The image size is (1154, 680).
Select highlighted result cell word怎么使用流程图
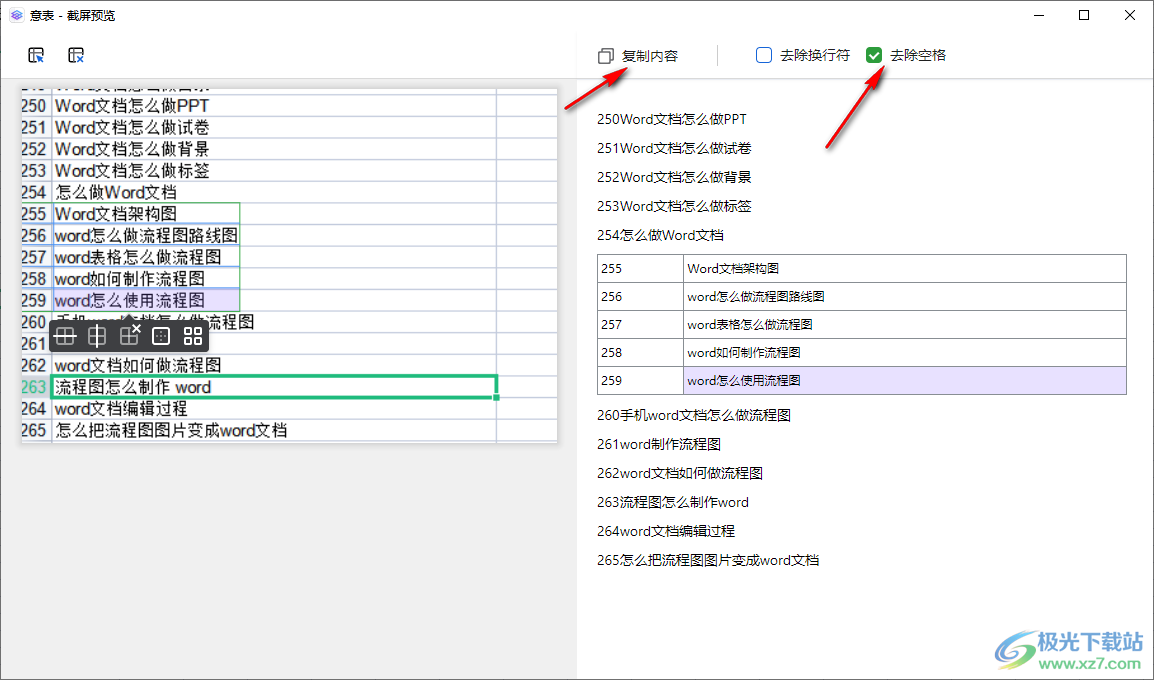(x=905, y=380)
